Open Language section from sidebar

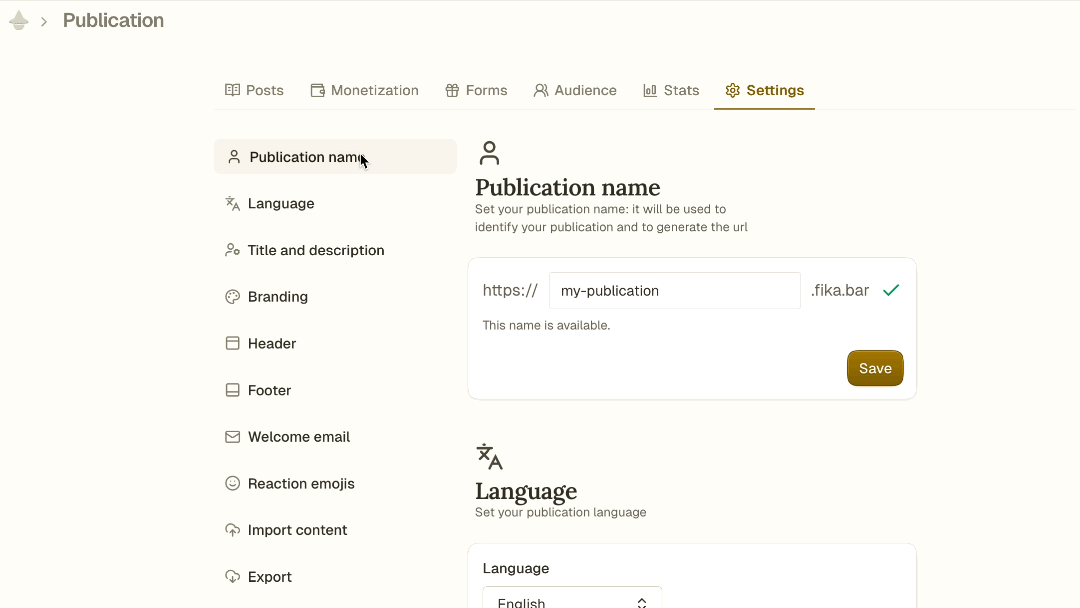280,204
